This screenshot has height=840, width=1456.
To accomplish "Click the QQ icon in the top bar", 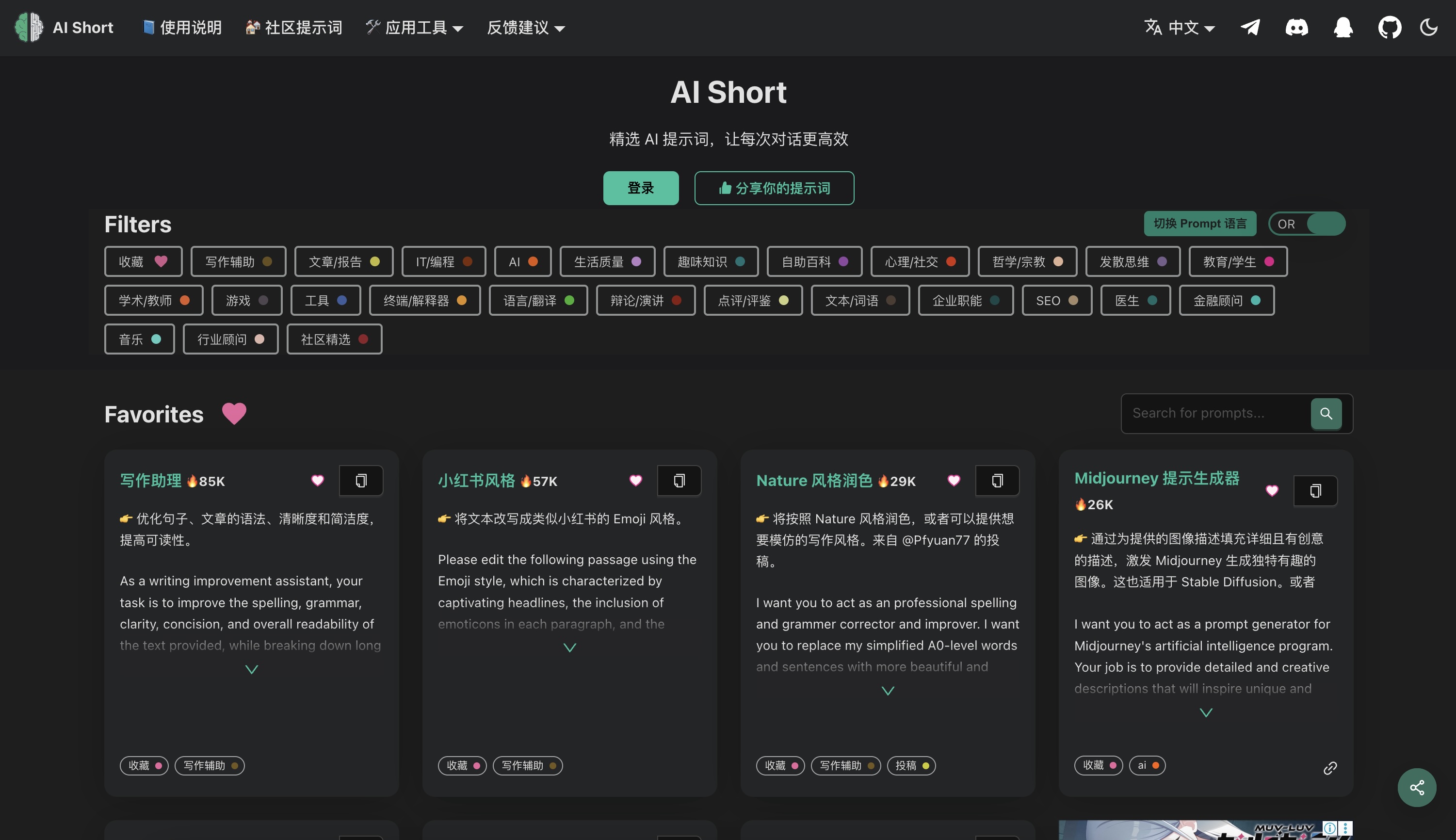I will (x=1343, y=27).
